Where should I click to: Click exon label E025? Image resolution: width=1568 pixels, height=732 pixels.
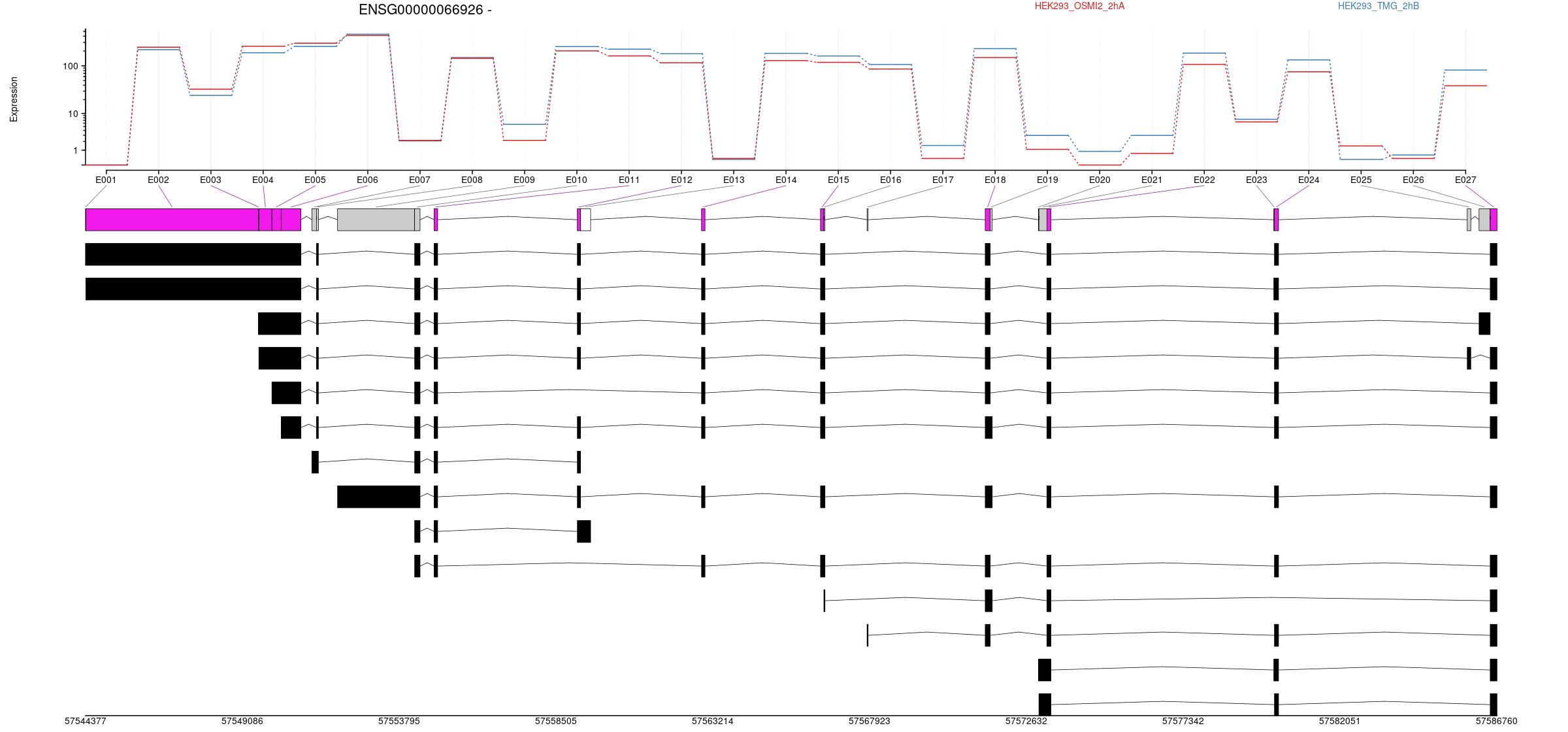click(x=1361, y=180)
